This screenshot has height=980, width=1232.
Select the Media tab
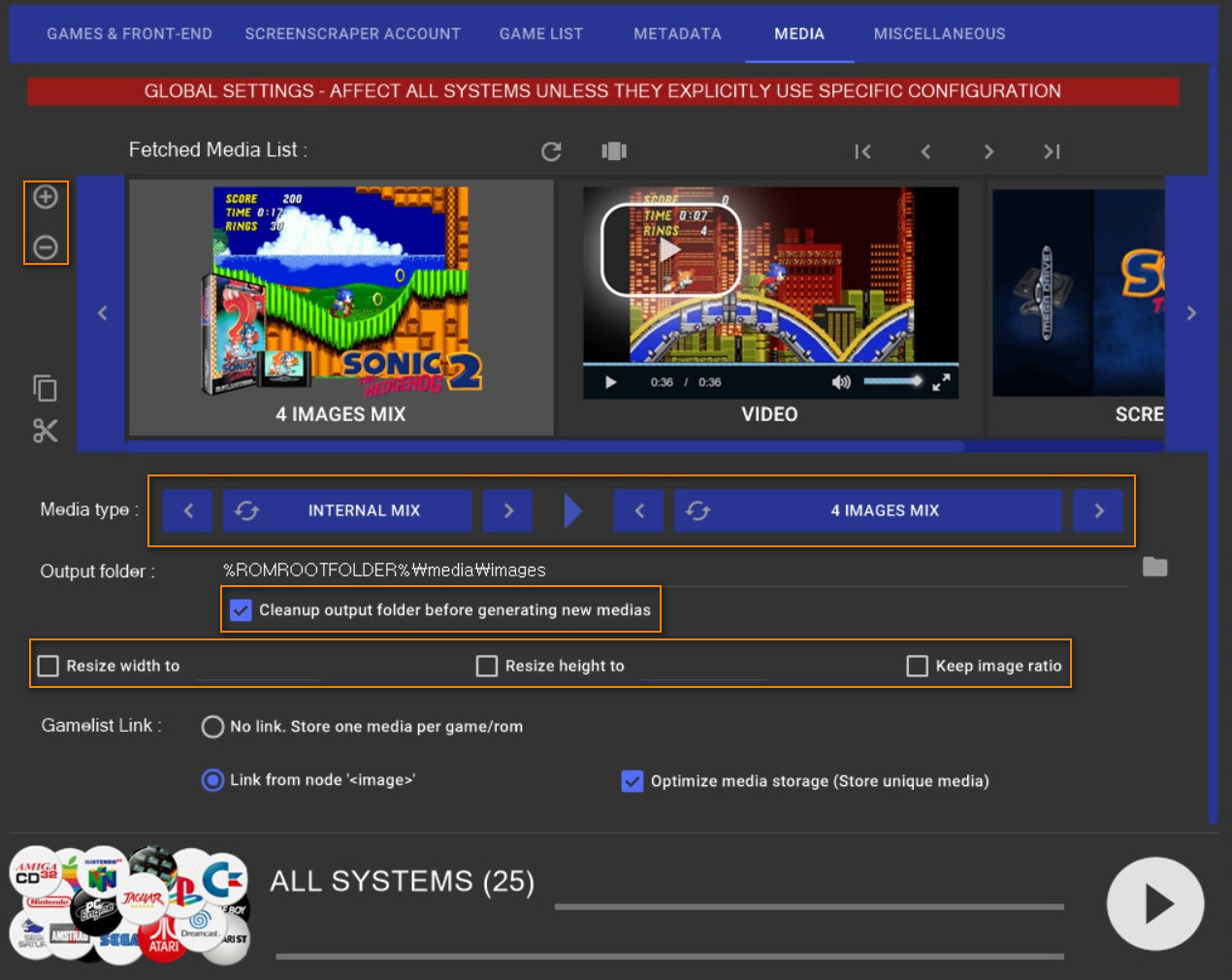[x=799, y=34]
